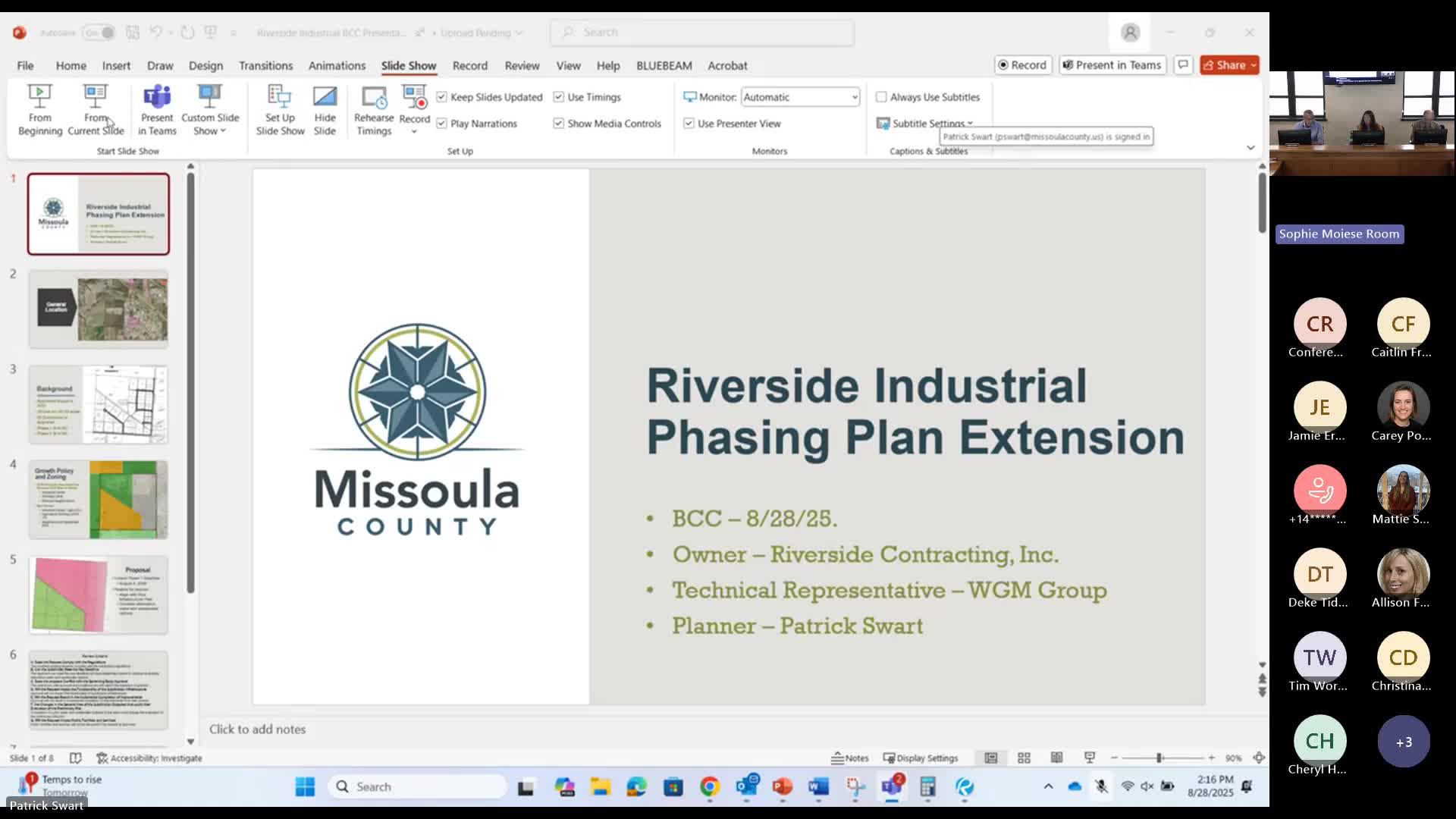The width and height of the screenshot is (1456, 819).
Task: Uncheck Keep Slides Updated
Action: tap(442, 97)
